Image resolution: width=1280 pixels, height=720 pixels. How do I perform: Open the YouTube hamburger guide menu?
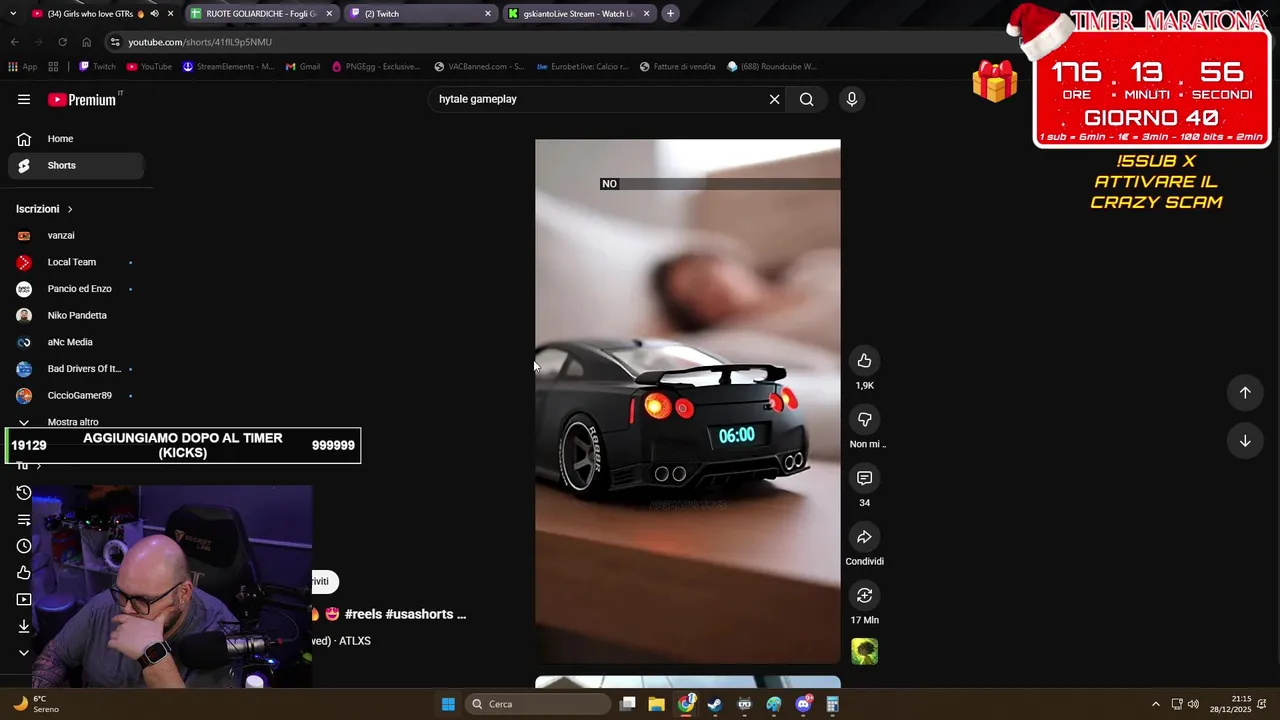24,99
